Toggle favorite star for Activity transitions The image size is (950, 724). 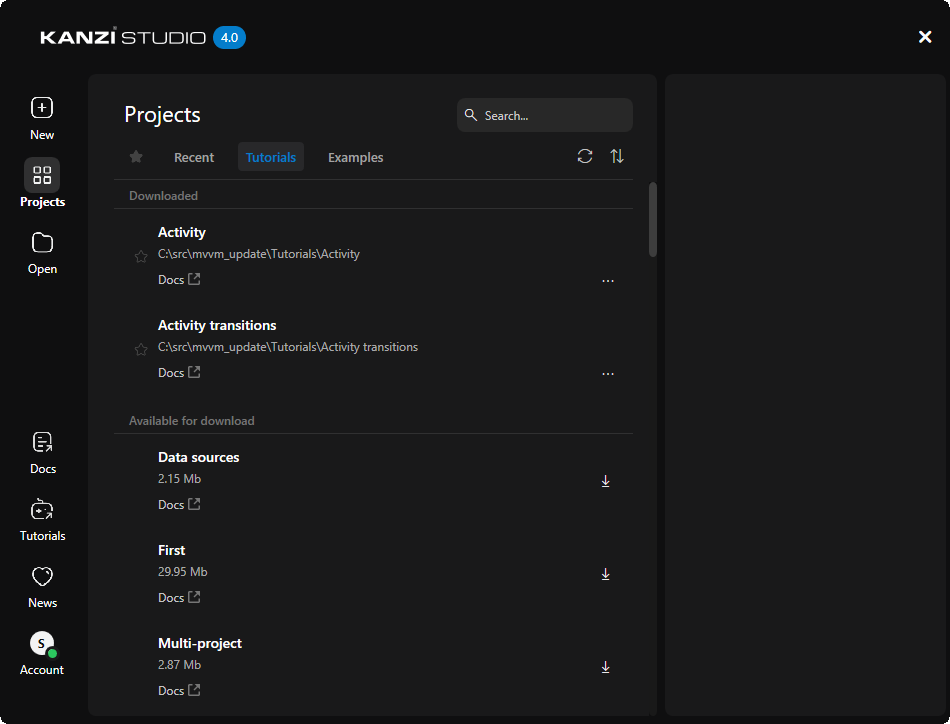click(x=141, y=350)
